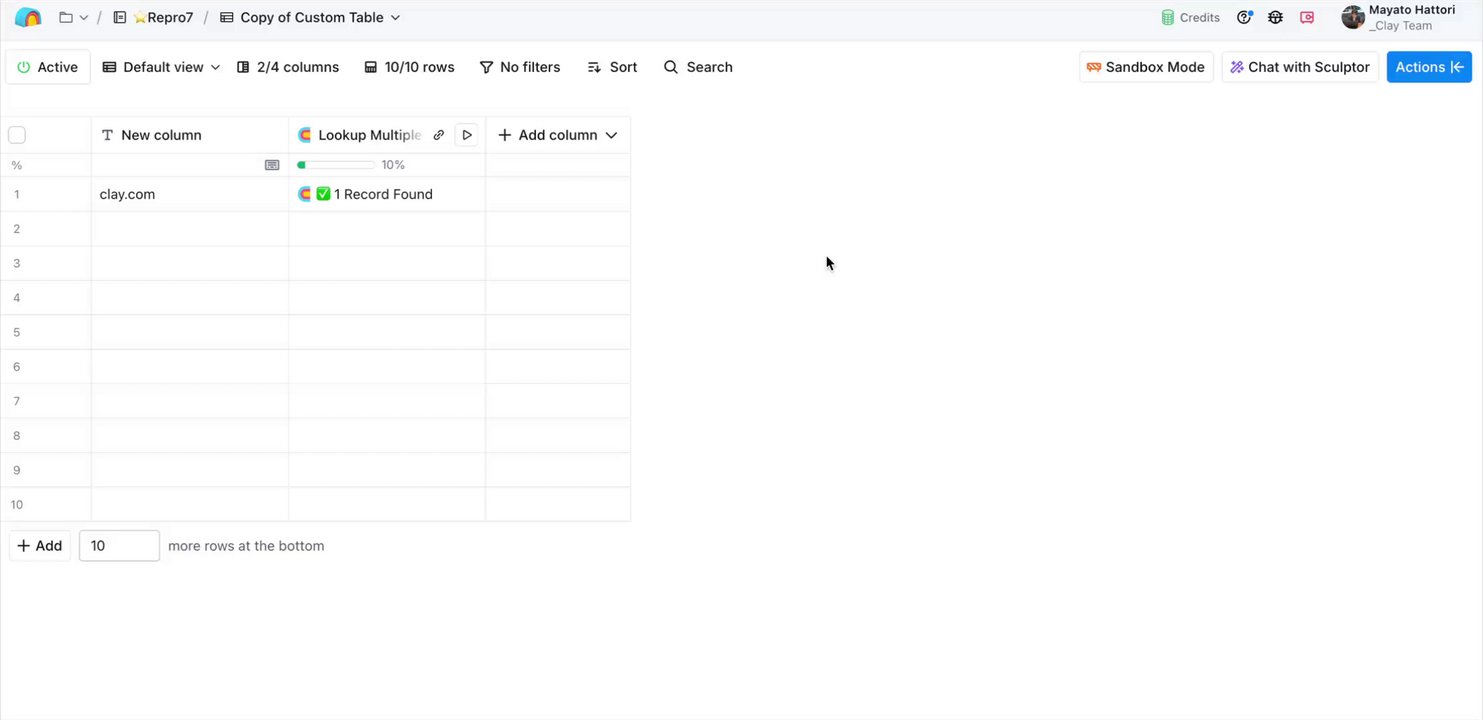Screen dimensions: 1483x720
Task: Click the 10% progress bar
Action: (336, 165)
